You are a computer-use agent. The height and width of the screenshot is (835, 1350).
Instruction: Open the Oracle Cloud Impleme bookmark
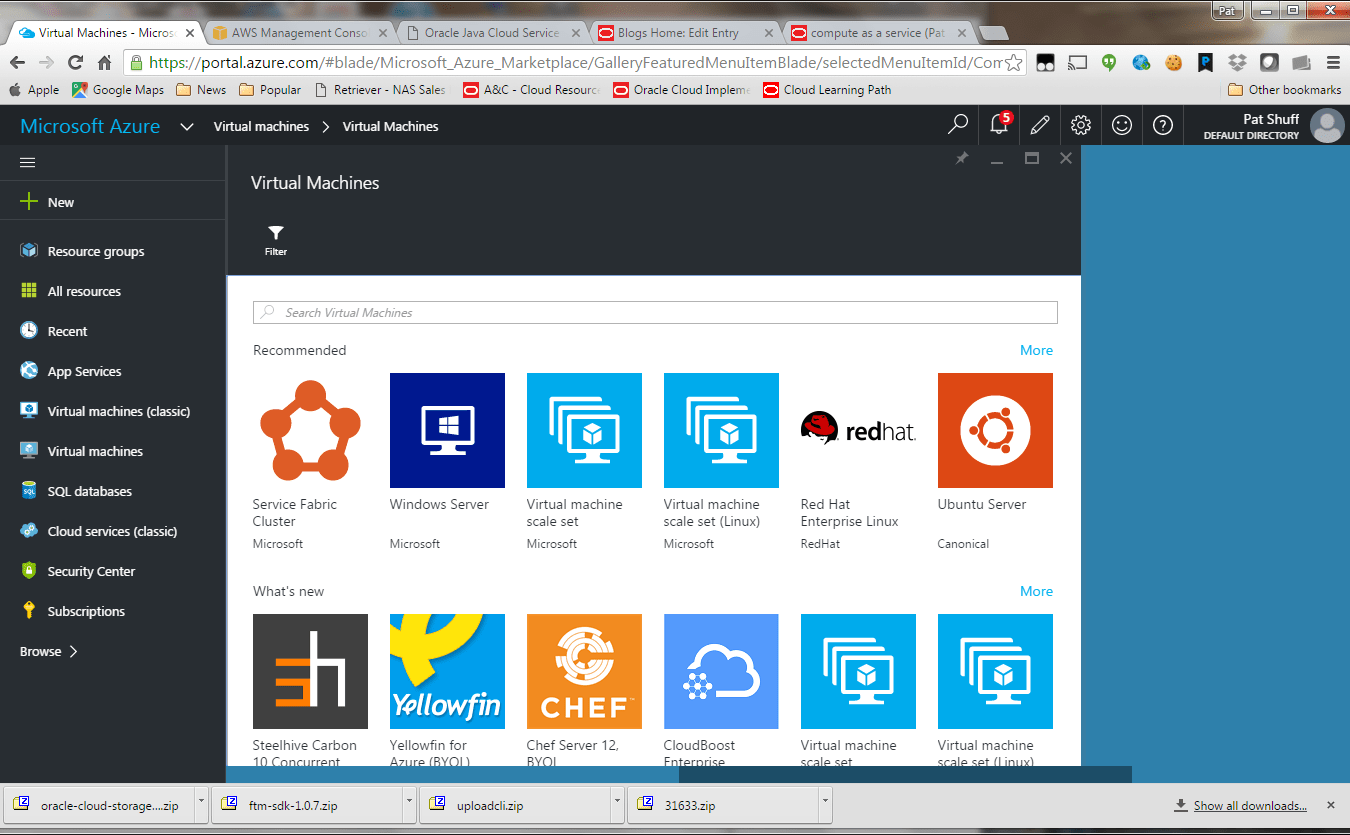pos(682,89)
